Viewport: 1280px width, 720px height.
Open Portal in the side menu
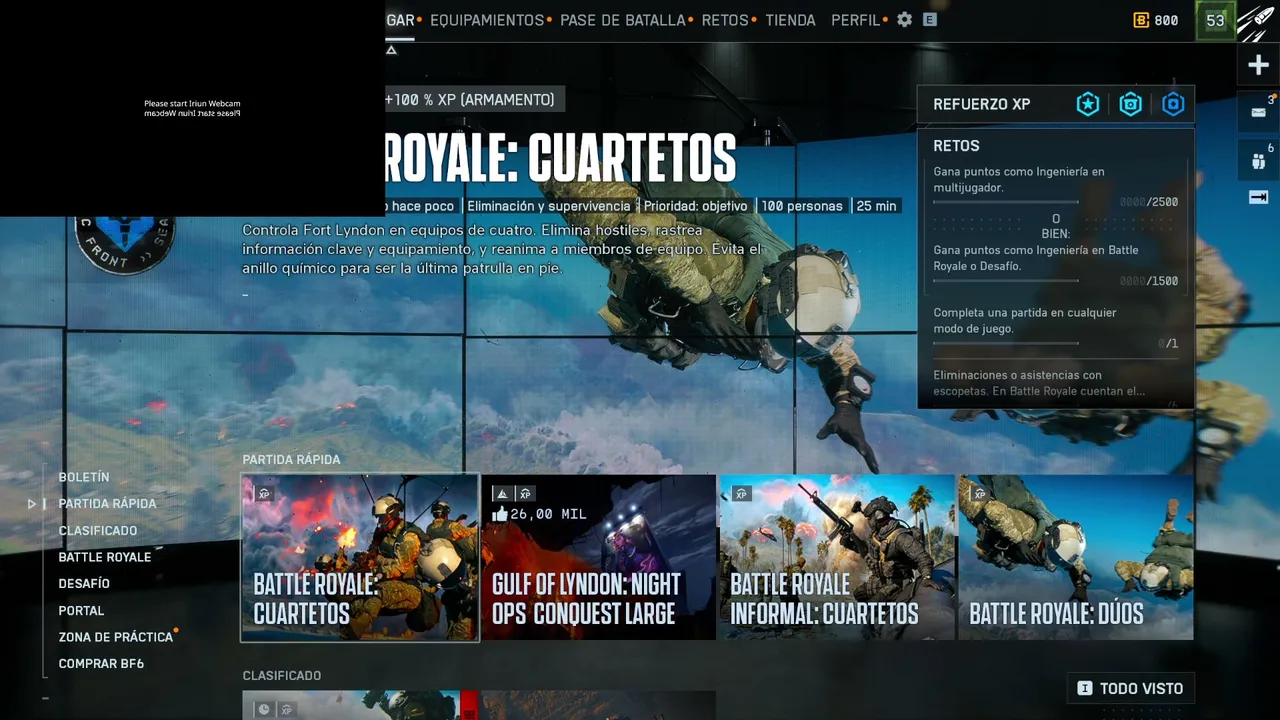click(x=81, y=610)
